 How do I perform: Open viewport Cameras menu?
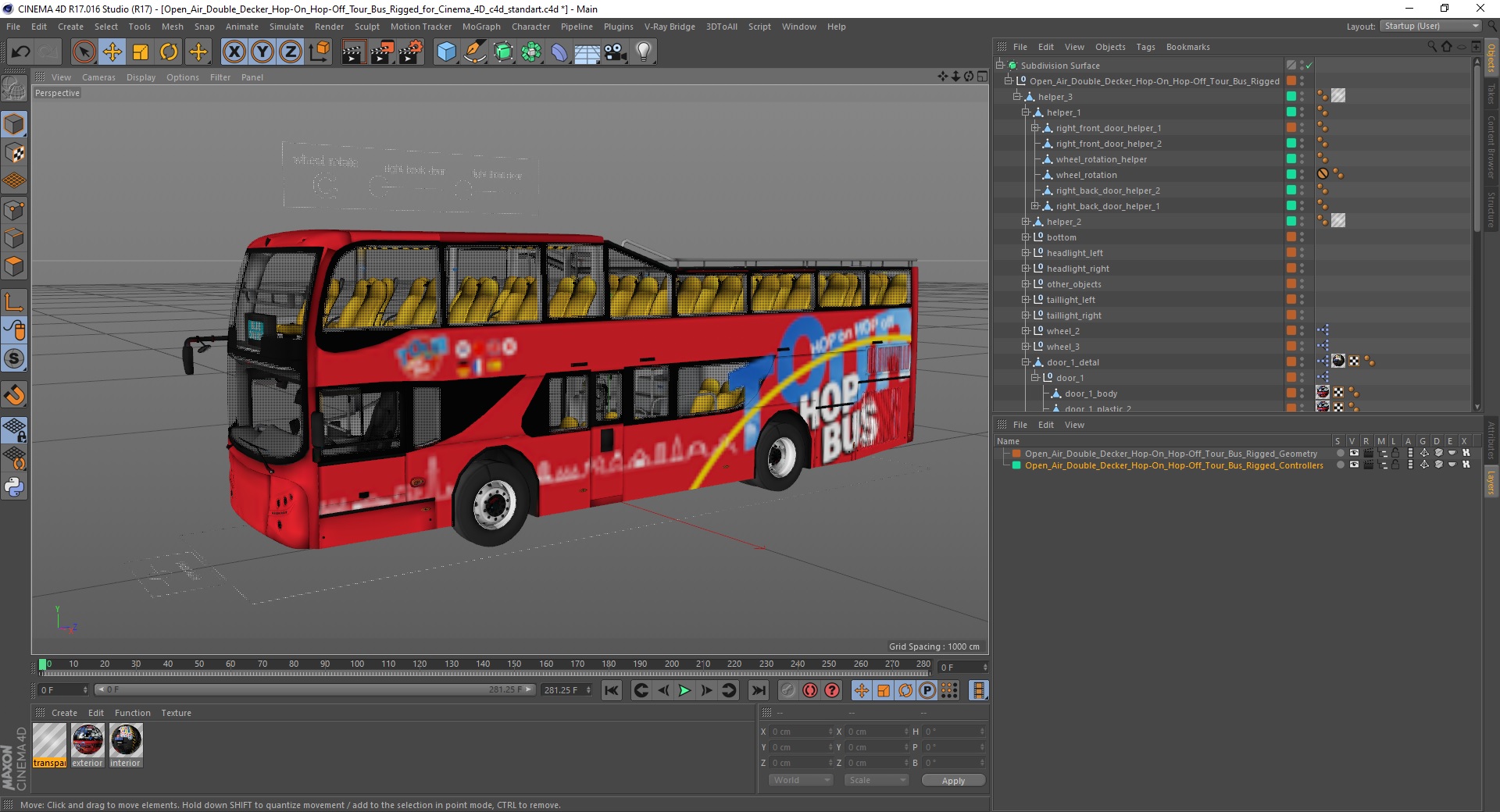(98, 77)
